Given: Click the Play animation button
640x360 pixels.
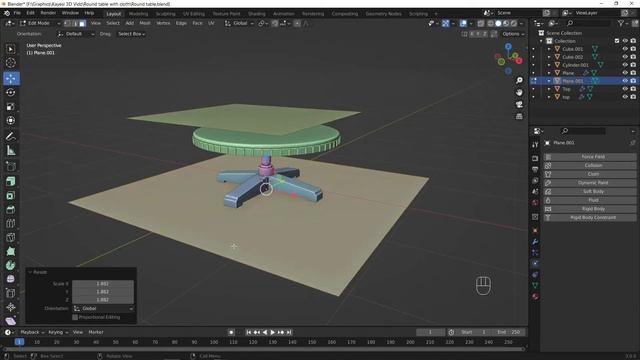Looking at the screenshot, I should click(x=273, y=332).
